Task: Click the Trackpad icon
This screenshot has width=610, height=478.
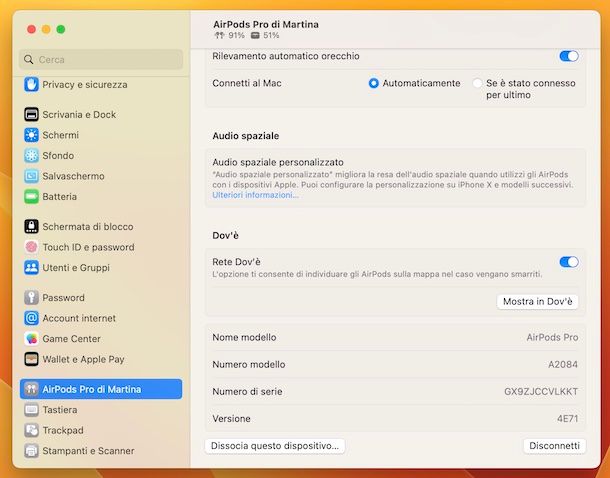Action: point(31,430)
